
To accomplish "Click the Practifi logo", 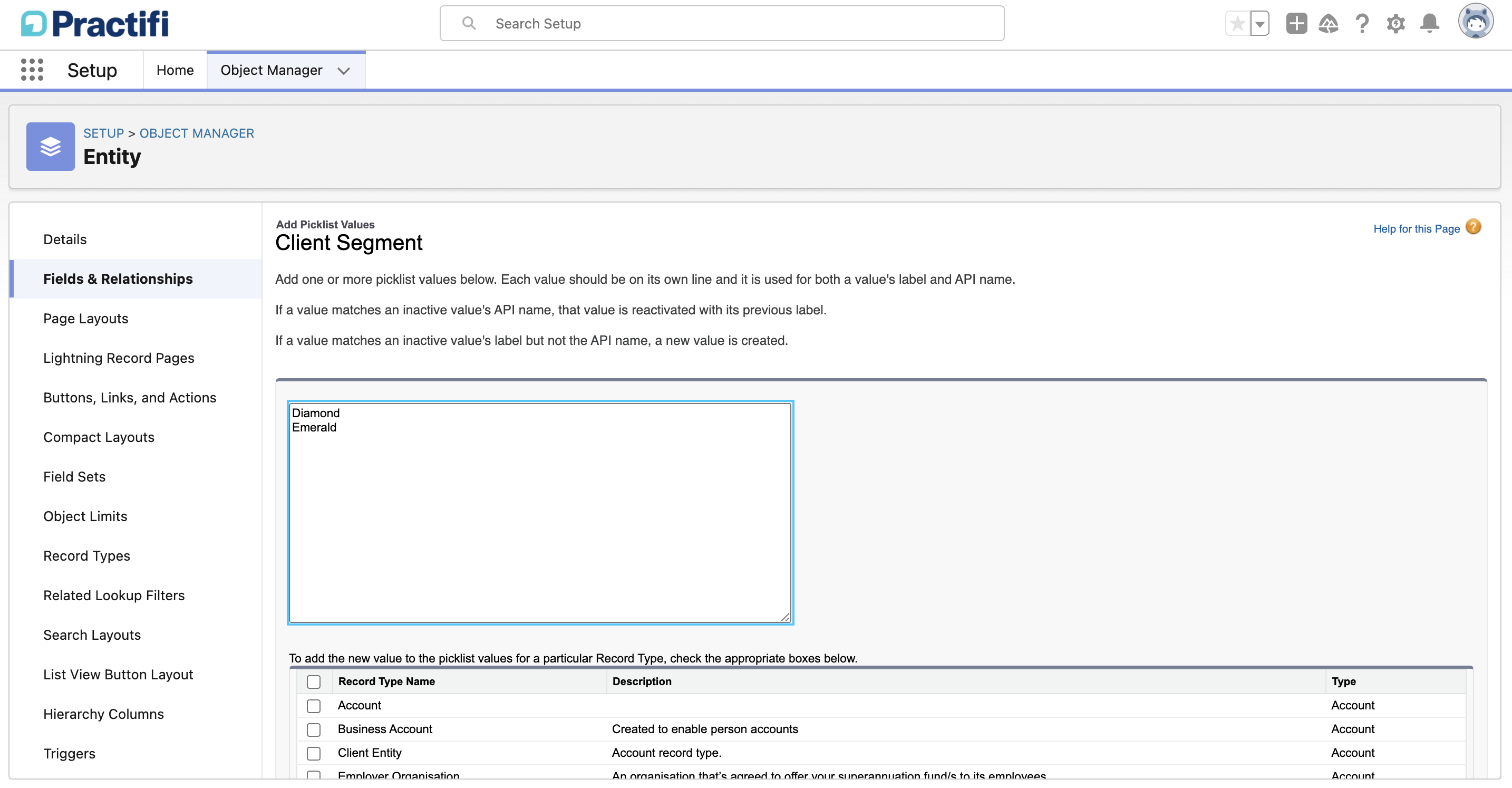I will click(x=94, y=24).
